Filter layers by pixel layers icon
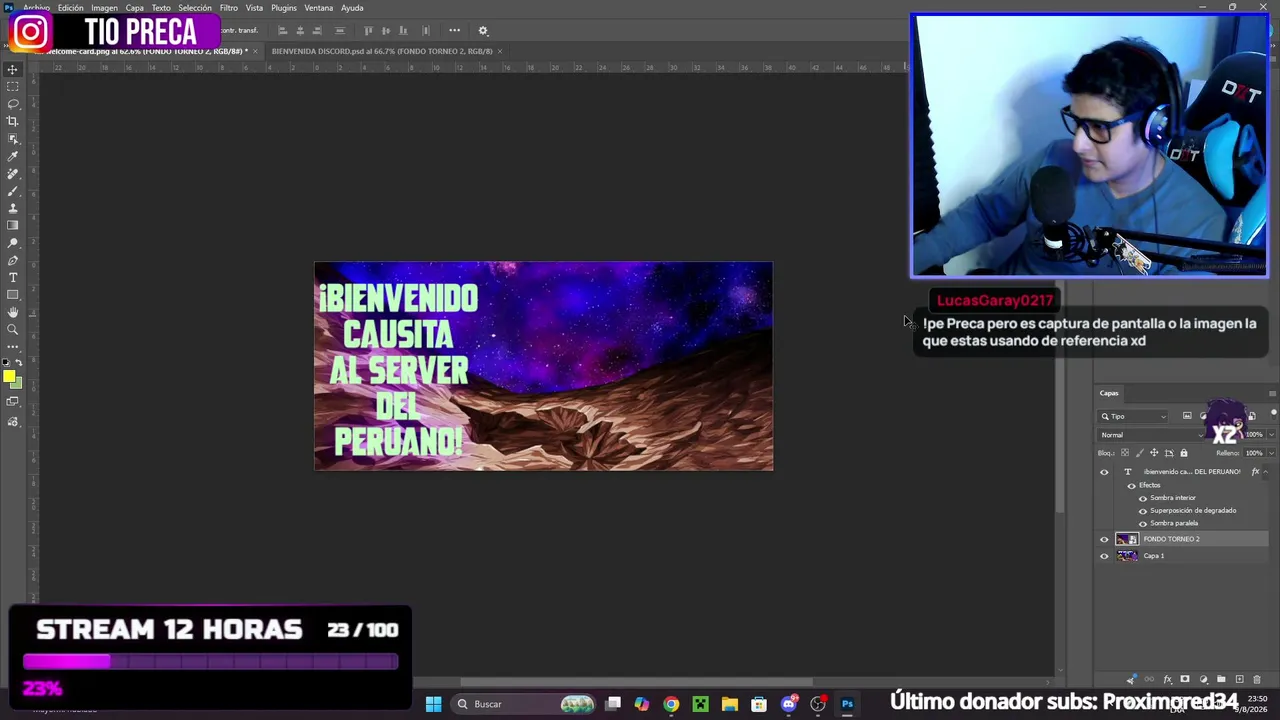The width and height of the screenshot is (1280, 720). (x=1187, y=416)
